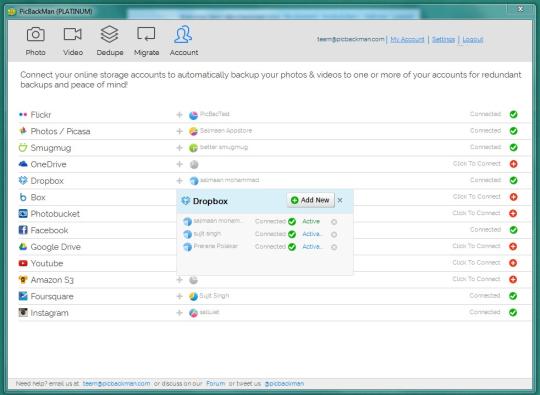Click the plus icon on the Instagram row
540x395 pixels.
click(x=179, y=313)
